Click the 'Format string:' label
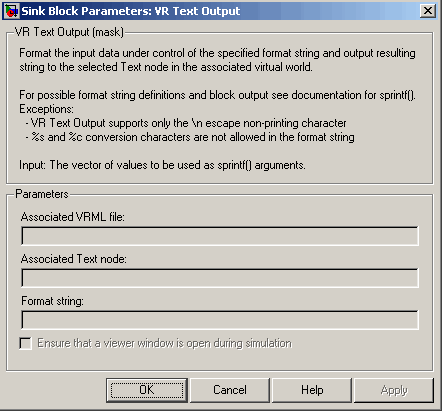Image resolution: width=442 pixels, height=412 pixels. click(52, 301)
